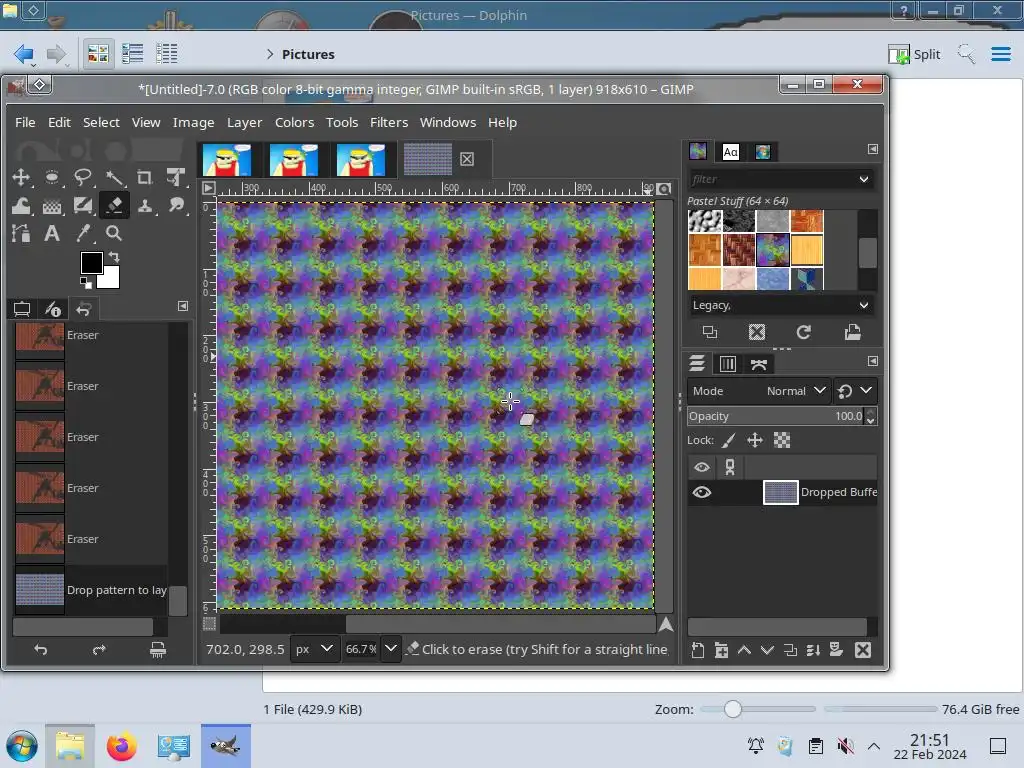
Task: Select the Smudge tool
Action: [x=175, y=205]
